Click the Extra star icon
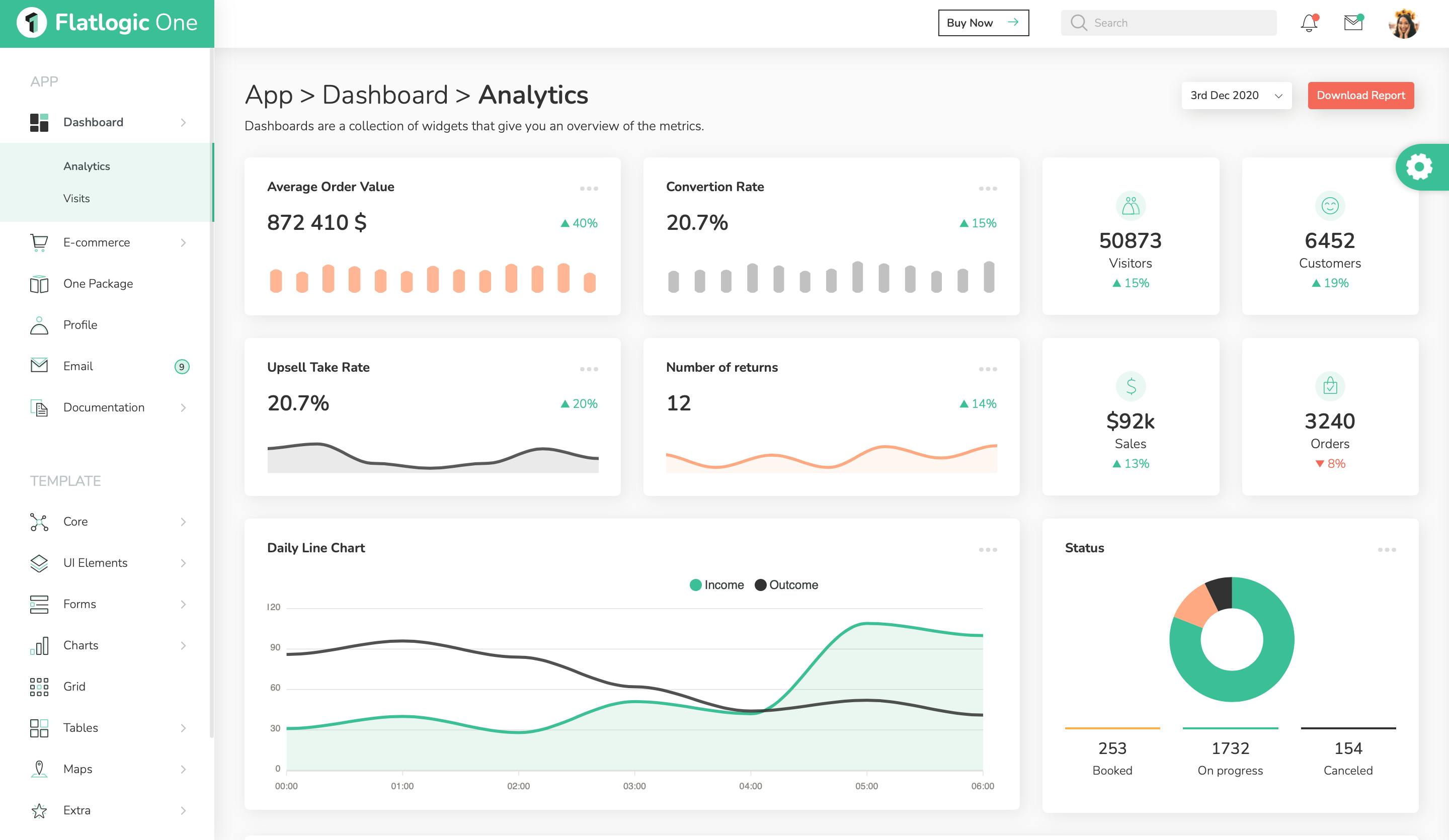 click(x=39, y=811)
